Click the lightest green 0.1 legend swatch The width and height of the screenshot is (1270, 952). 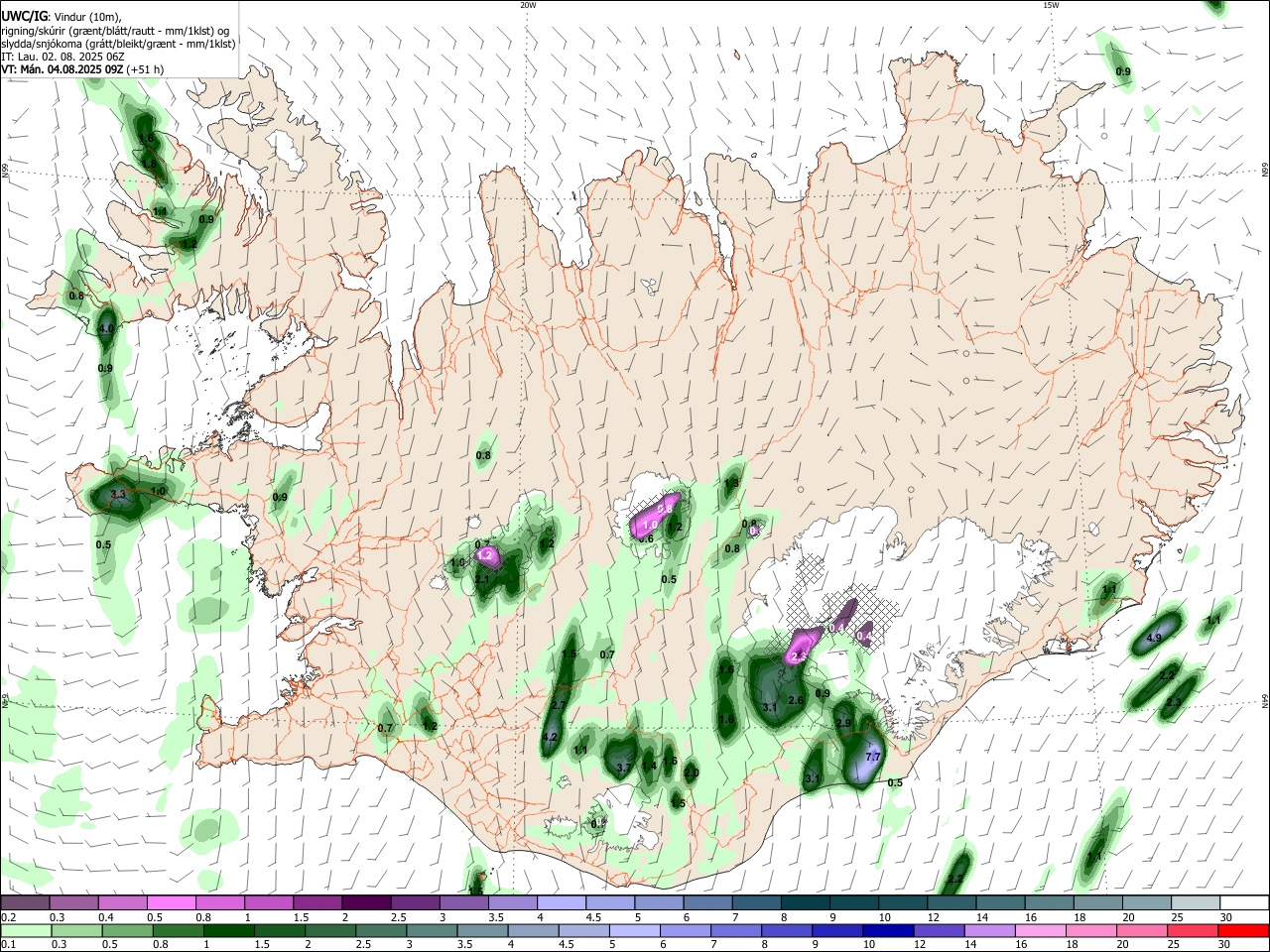pos(25,930)
